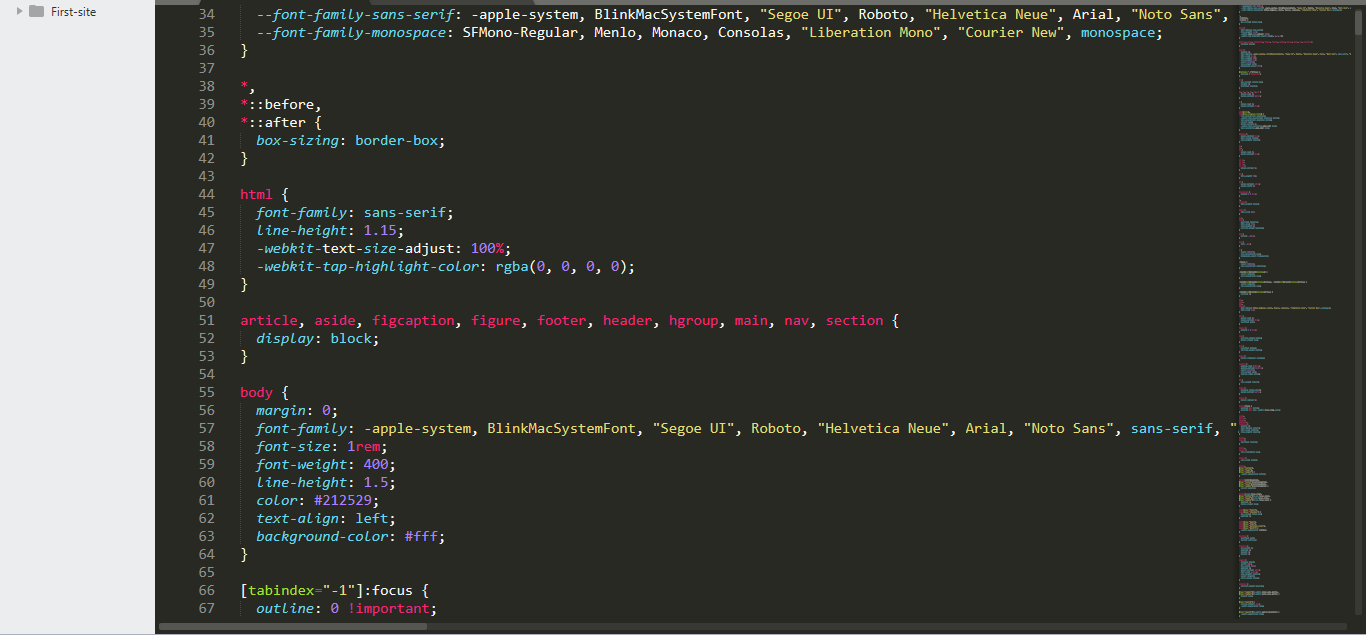The image size is (1366, 635).
Task: Click the rgba function on line 48
Action: click(512, 266)
